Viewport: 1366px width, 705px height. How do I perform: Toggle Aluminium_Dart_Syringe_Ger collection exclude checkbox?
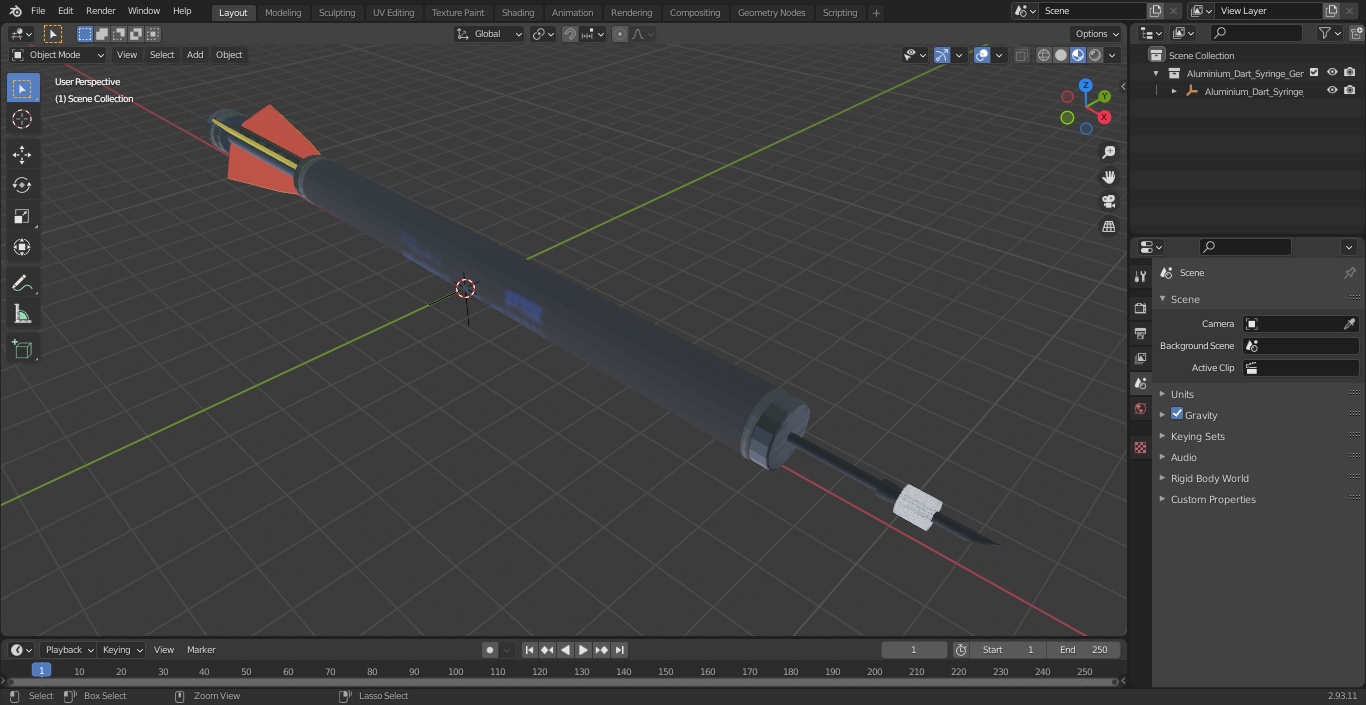1314,73
